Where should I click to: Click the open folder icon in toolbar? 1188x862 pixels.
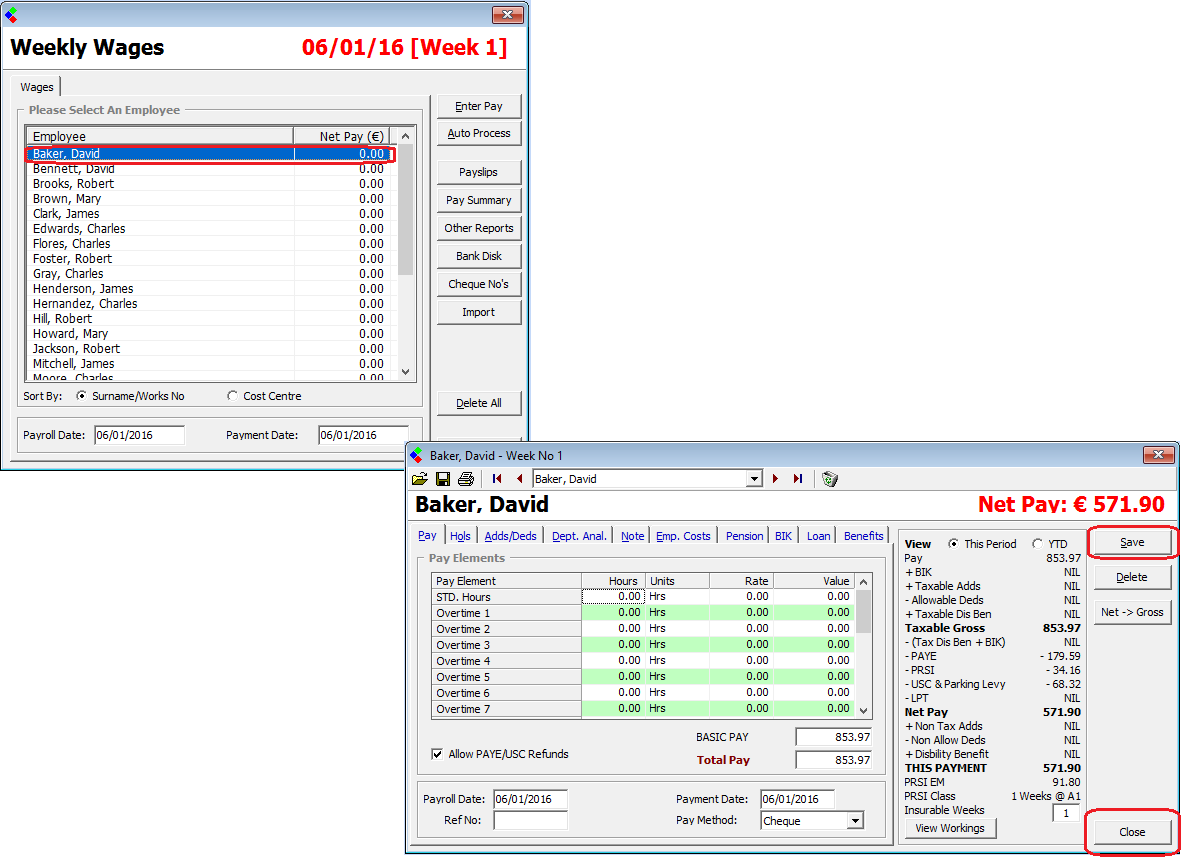click(420, 480)
